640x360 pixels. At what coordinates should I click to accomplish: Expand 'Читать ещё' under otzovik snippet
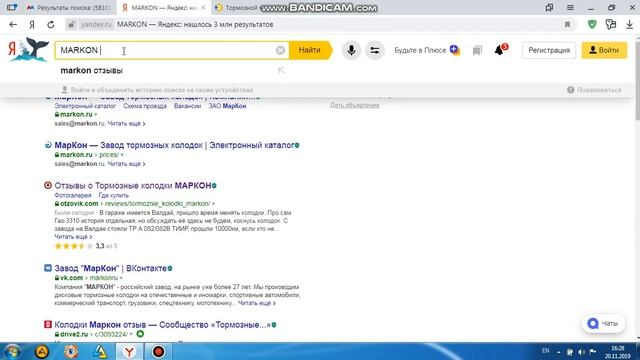coord(73,237)
